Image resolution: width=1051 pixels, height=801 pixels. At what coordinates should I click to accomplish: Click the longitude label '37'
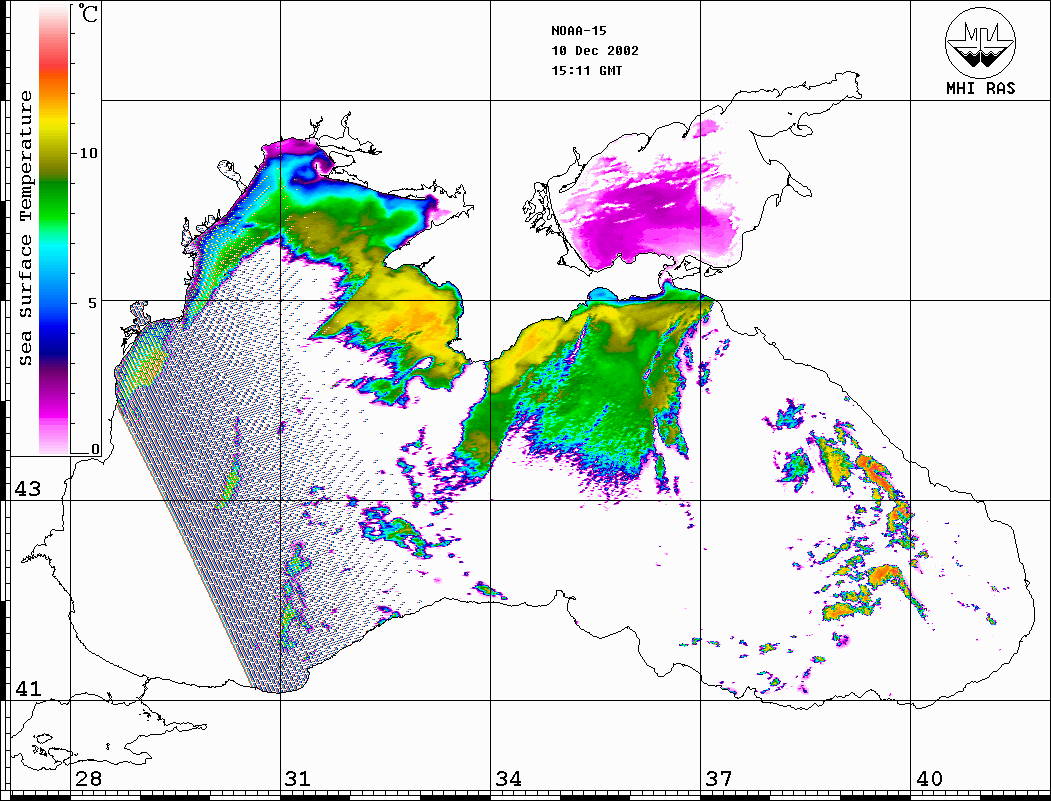point(719,778)
